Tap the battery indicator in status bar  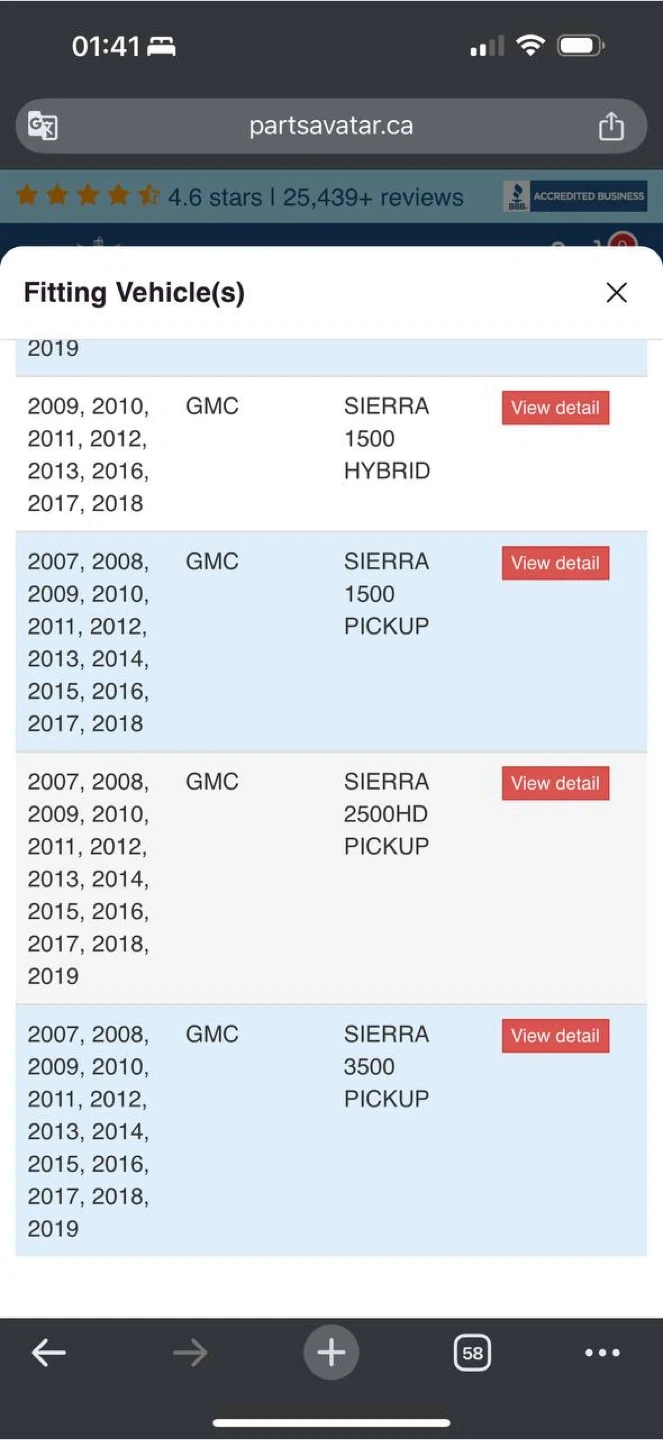580,45
